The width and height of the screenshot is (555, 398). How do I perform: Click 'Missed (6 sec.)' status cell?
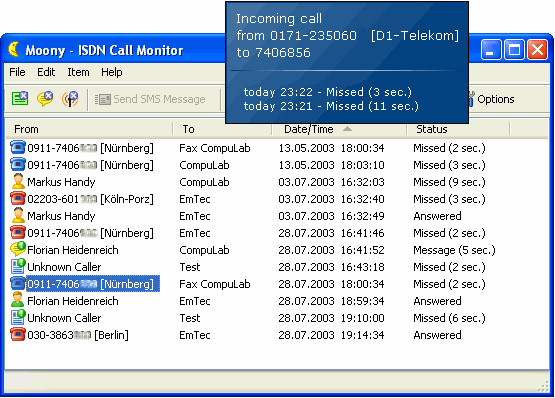449,318
